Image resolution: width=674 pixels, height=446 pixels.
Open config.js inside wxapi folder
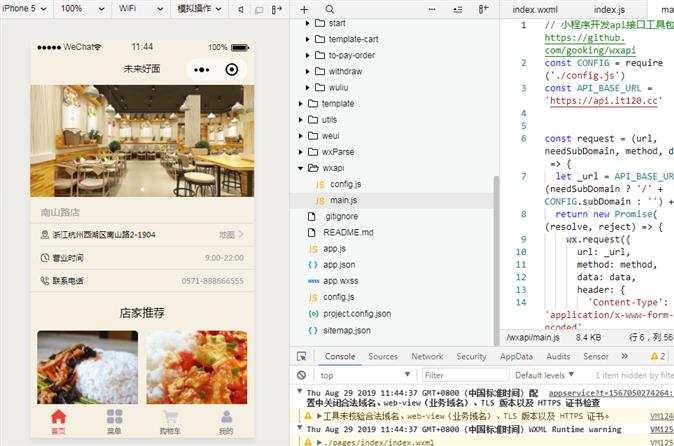(x=343, y=184)
